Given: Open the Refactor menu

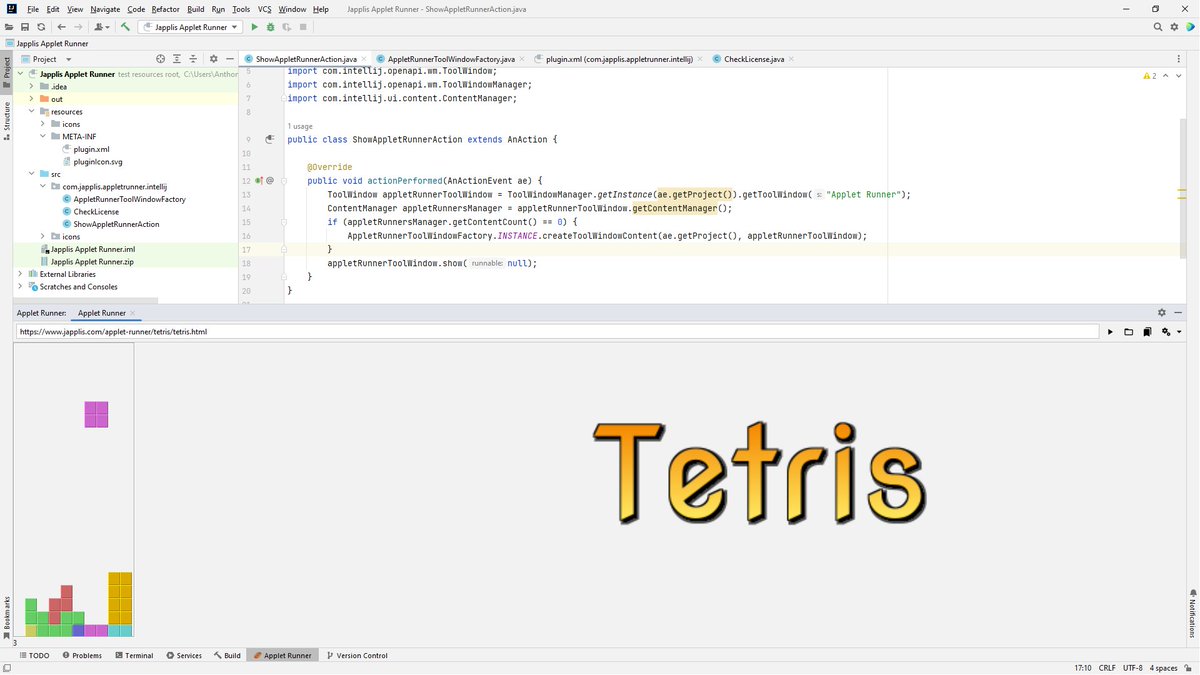Looking at the screenshot, I should pyautogui.click(x=164, y=8).
